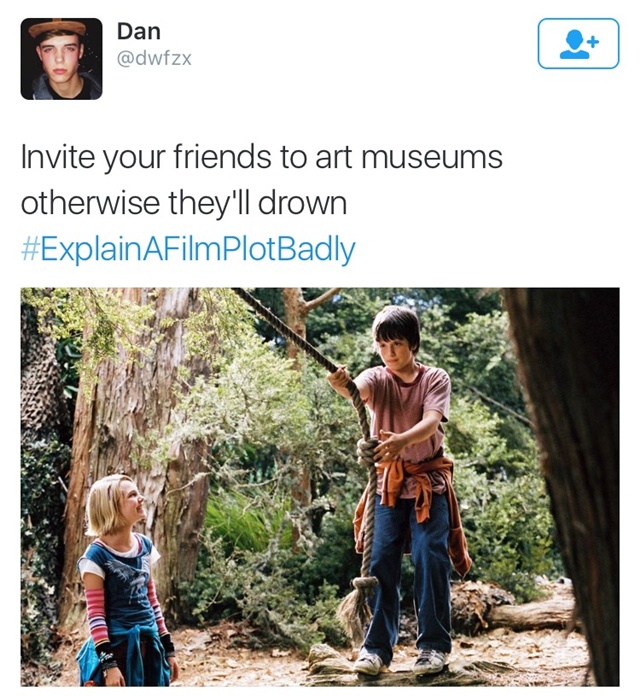
Task: Tap the blonde girl in the photo
Action: (x=124, y=581)
